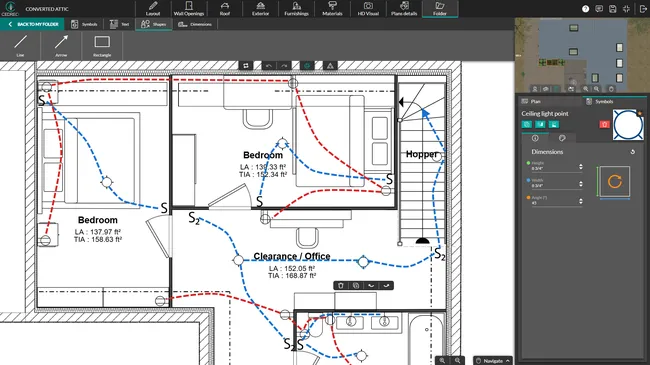Open the chat support icon
Screen dimensions: 650x365
point(599,9)
